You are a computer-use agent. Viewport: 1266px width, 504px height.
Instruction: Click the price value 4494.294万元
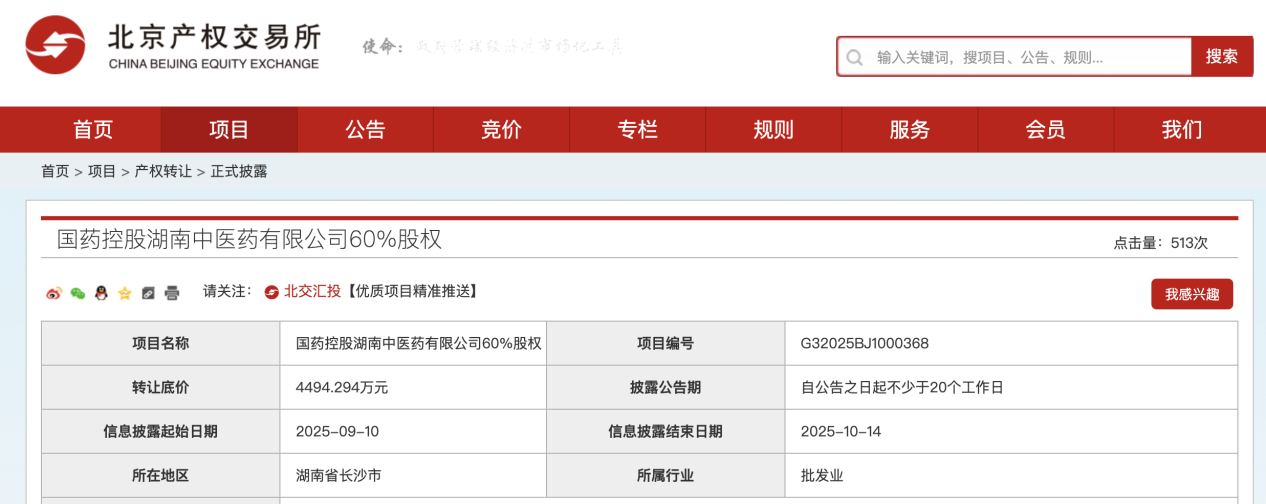click(x=342, y=387)
